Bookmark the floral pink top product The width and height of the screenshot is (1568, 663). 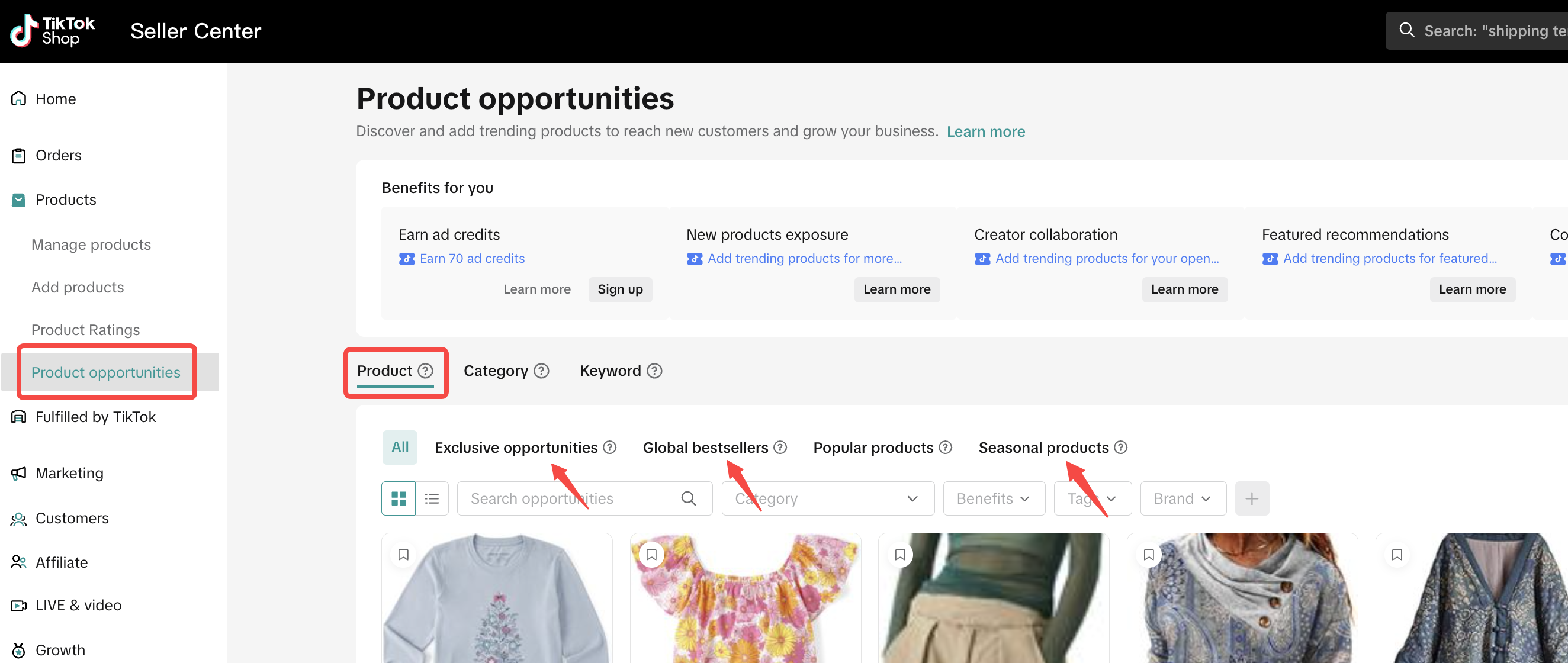pyautogui.click(x=651, y=555)
